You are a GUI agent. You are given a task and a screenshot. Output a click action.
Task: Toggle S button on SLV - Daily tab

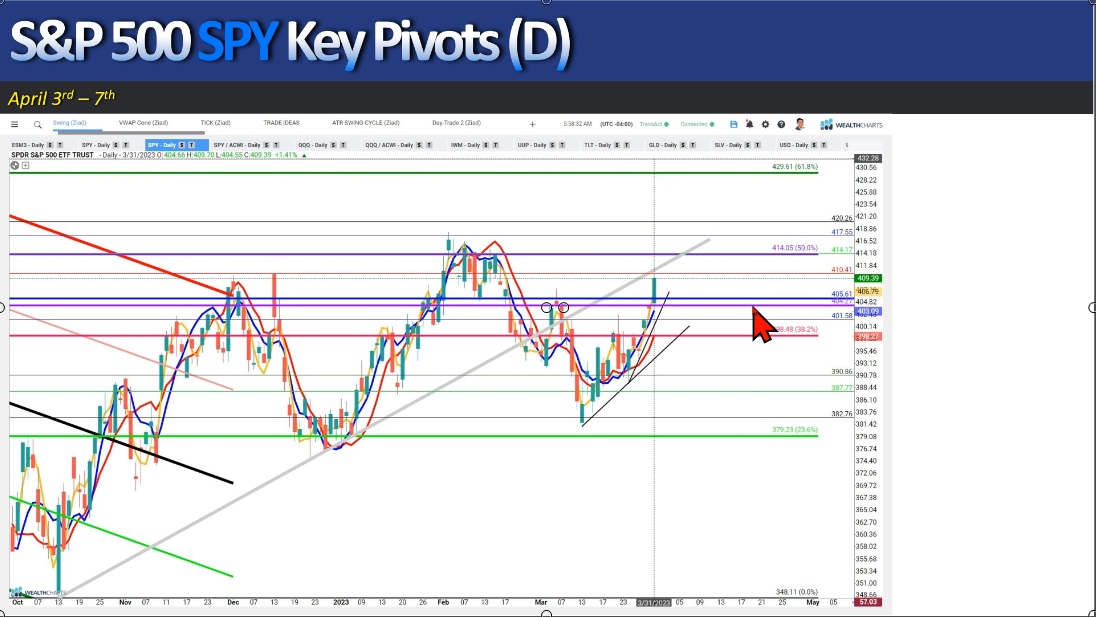(x=748, y=145)
